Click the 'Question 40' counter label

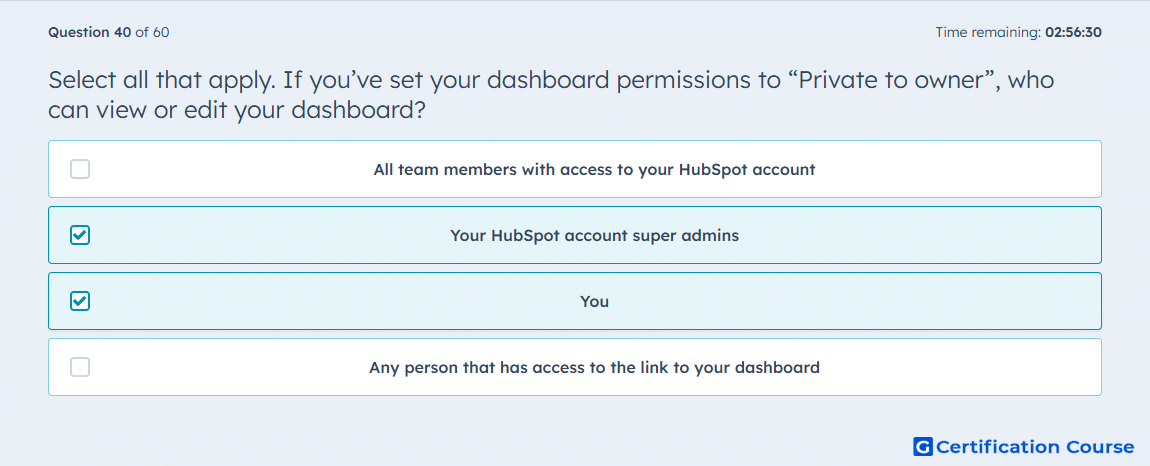[89, 32]
